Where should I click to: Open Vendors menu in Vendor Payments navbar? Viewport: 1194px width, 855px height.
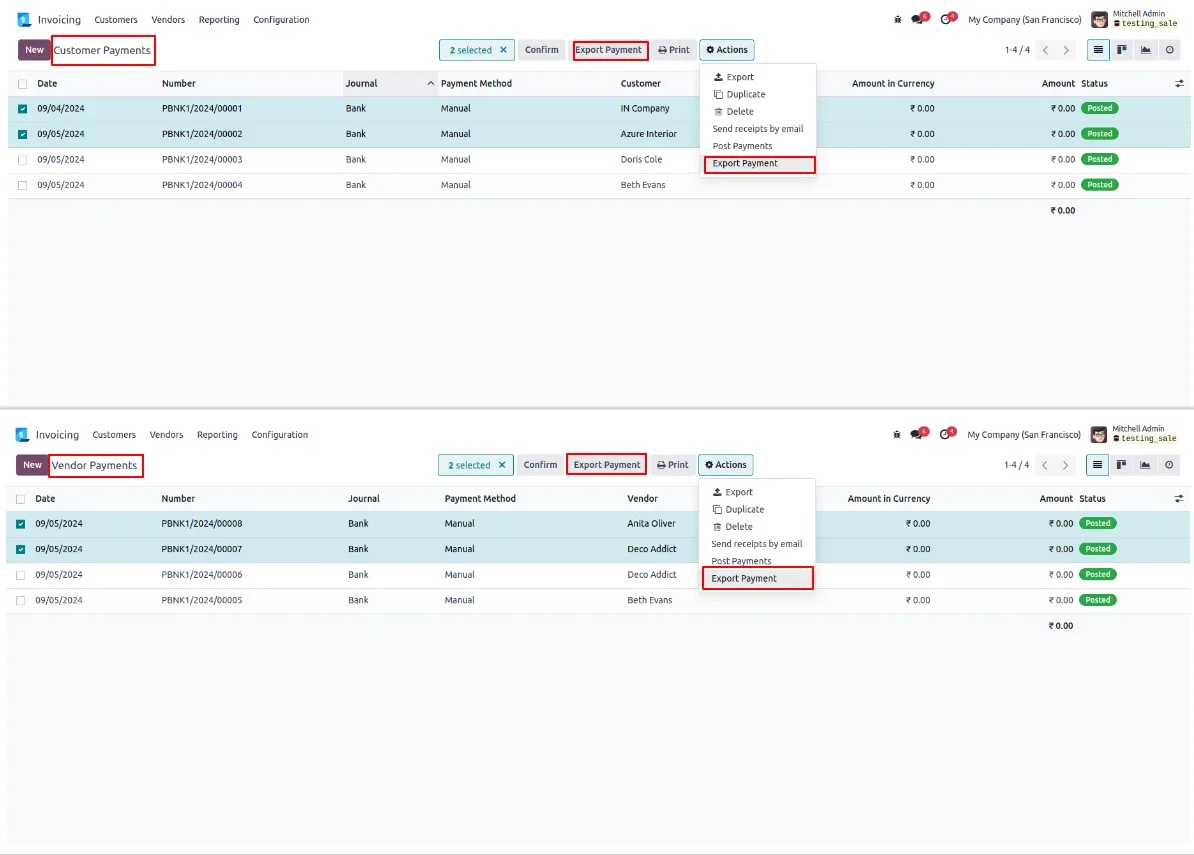166,435
